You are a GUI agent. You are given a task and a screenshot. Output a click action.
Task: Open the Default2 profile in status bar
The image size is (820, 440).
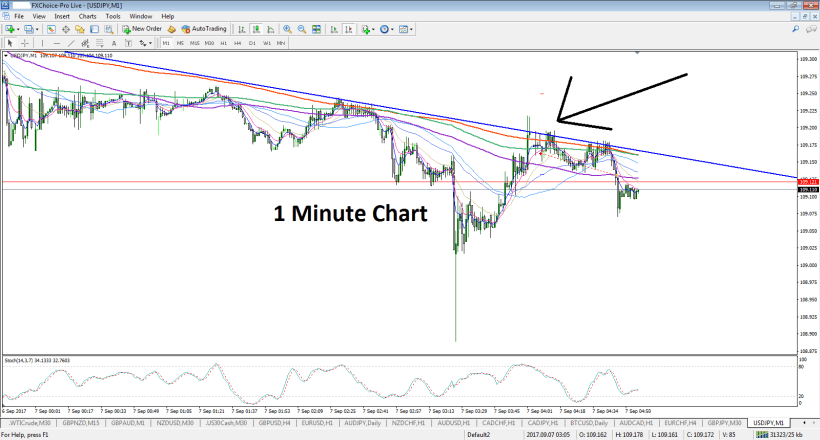click(479, 435)
